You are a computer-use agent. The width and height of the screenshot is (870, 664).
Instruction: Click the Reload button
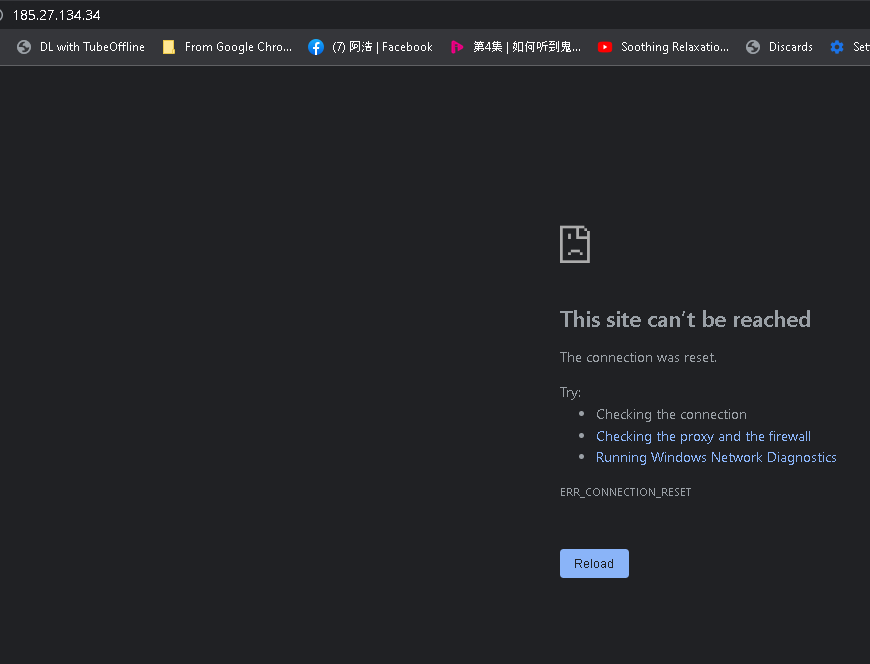(x=594, y=563)
